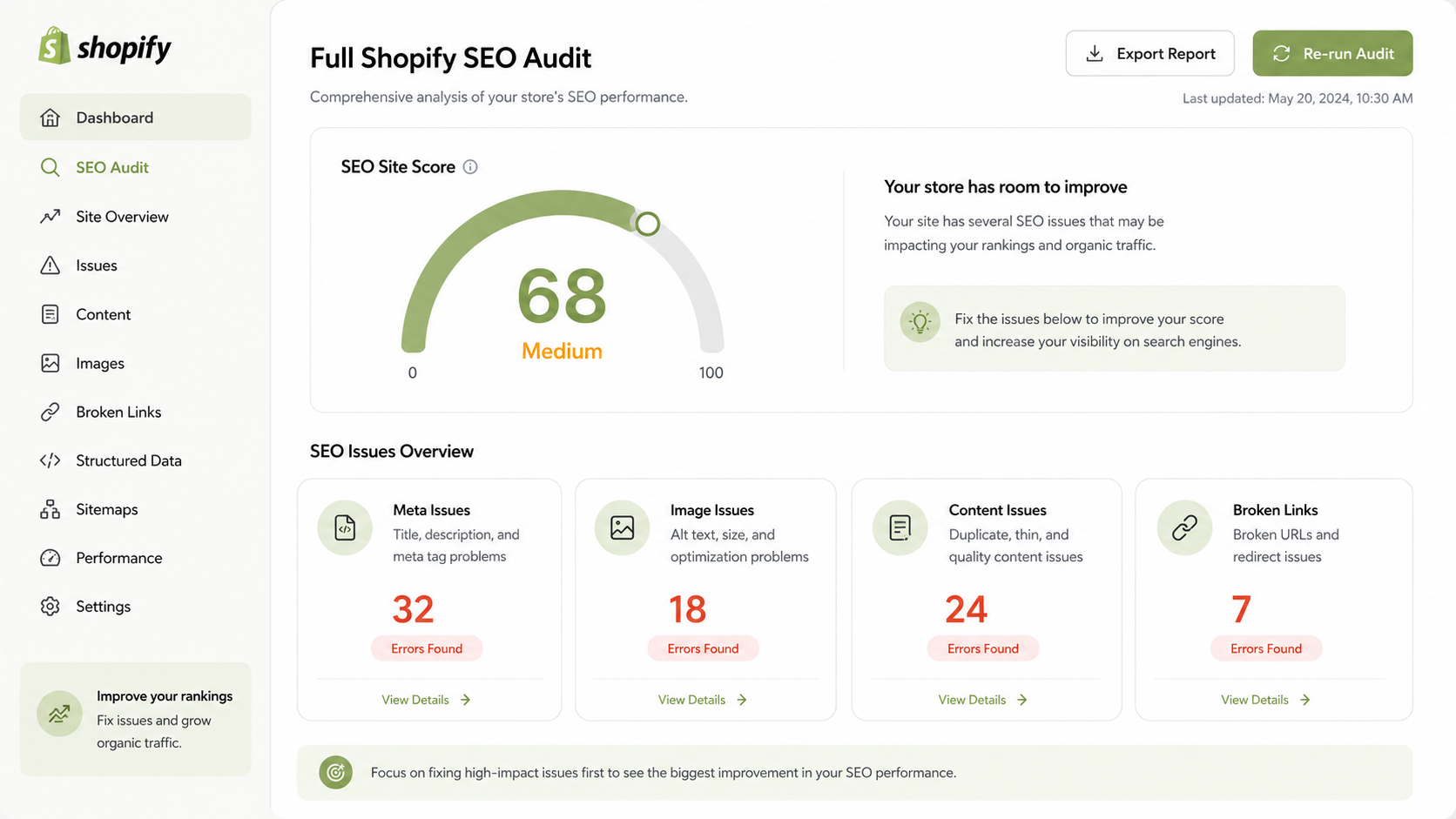
Task: View Details for Content Issues
Action: (x=983, y=700)
